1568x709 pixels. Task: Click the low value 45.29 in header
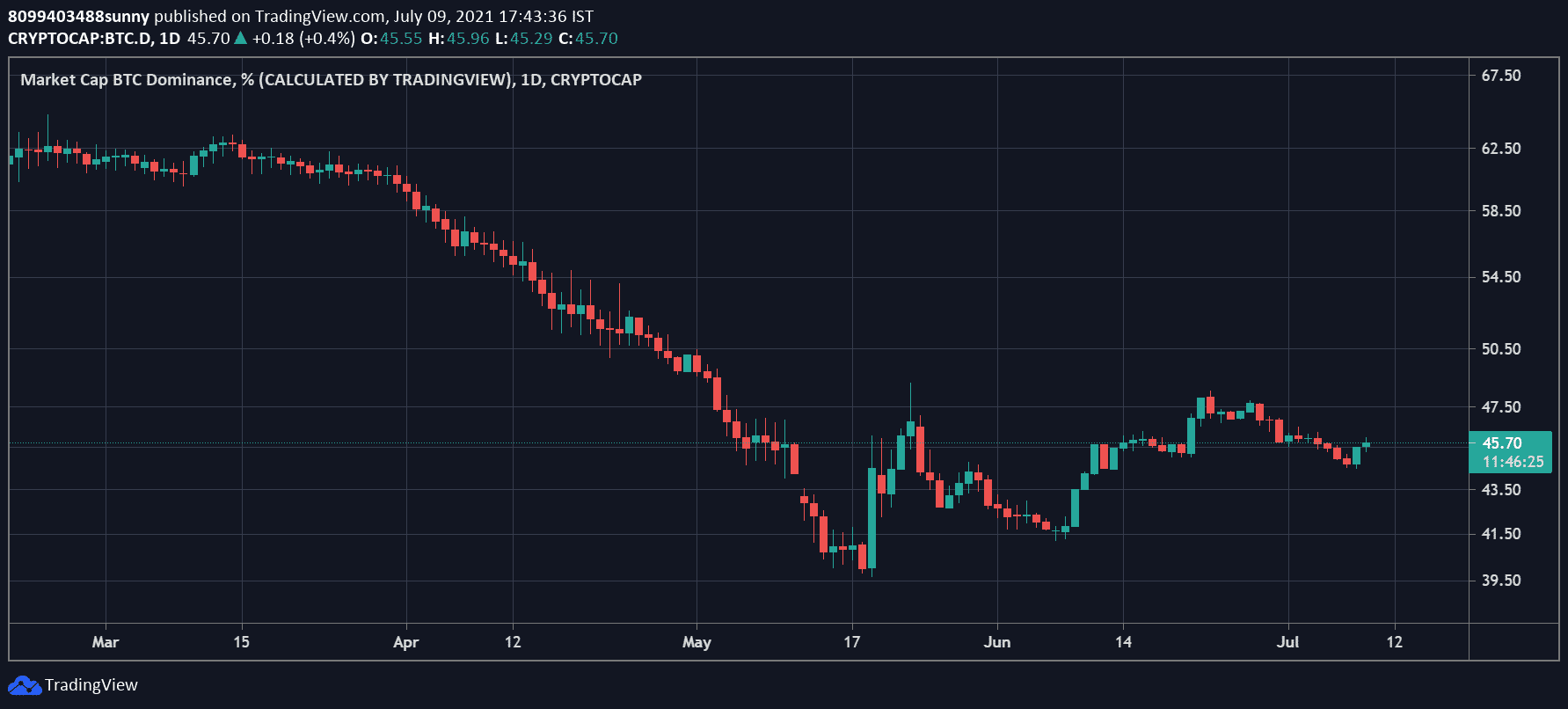pos(531,39)
